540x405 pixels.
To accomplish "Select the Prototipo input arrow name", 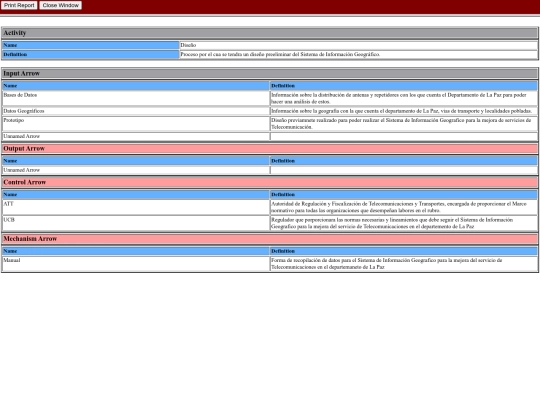I will click(x=13, y=120).
